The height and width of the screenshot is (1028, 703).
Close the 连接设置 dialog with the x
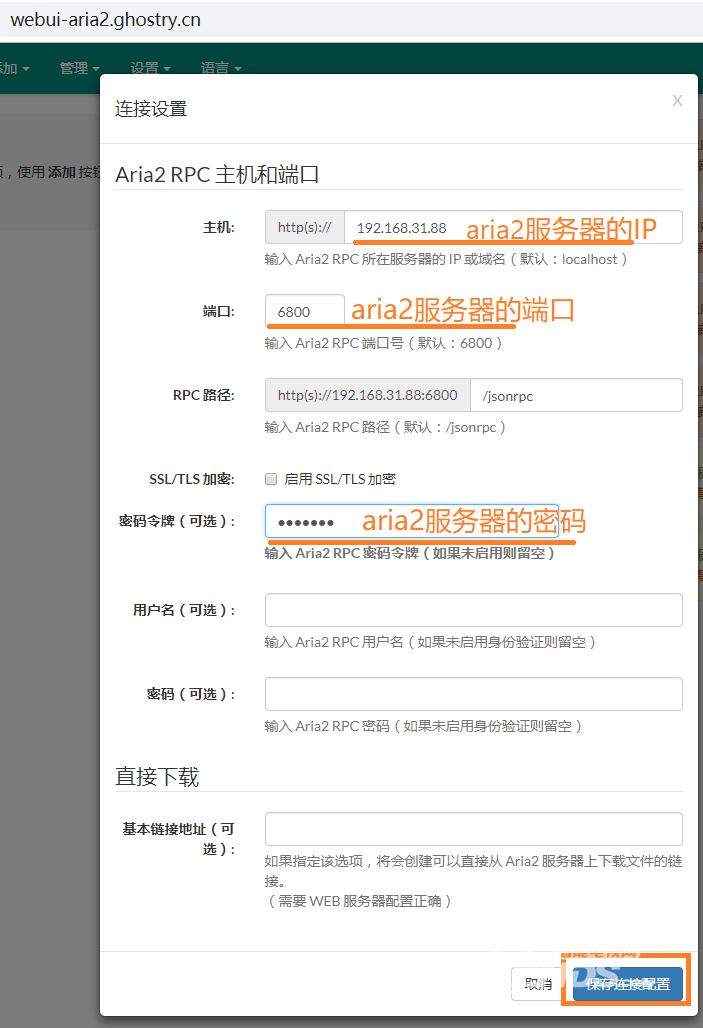pyautogui.click(x=677, y=100)
